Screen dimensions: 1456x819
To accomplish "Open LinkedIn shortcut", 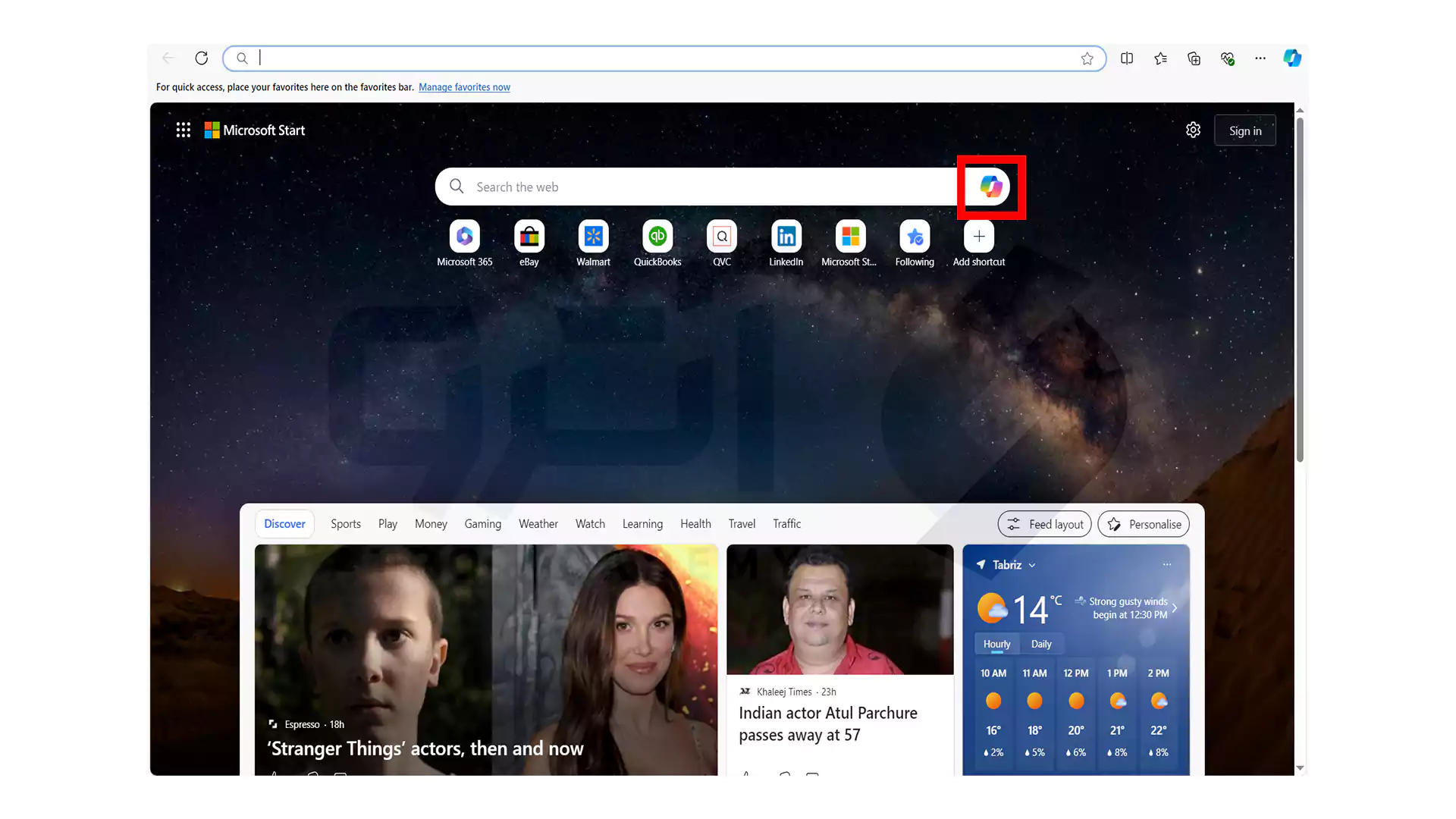I will (x=786, y=244).
